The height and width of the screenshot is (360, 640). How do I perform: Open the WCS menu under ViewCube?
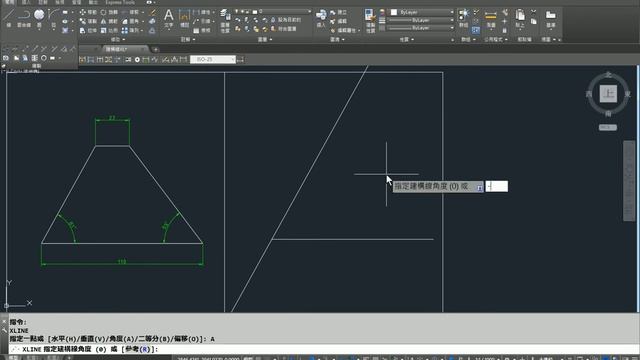(x=608, y=127)
